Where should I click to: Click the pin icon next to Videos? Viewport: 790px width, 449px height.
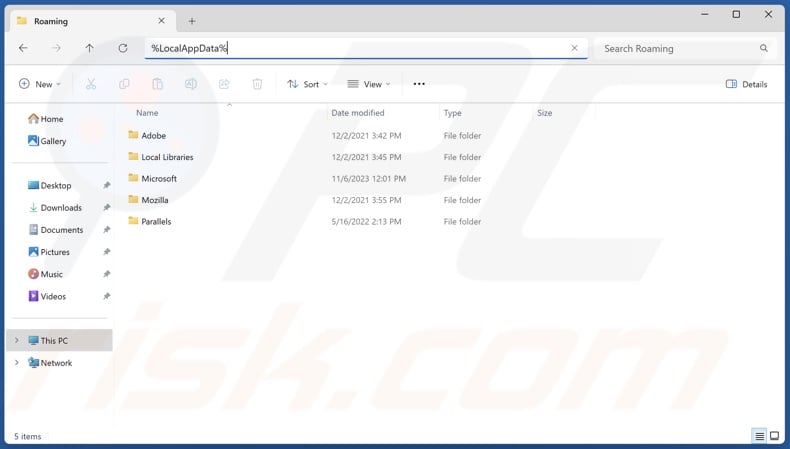tap(107, 296)
